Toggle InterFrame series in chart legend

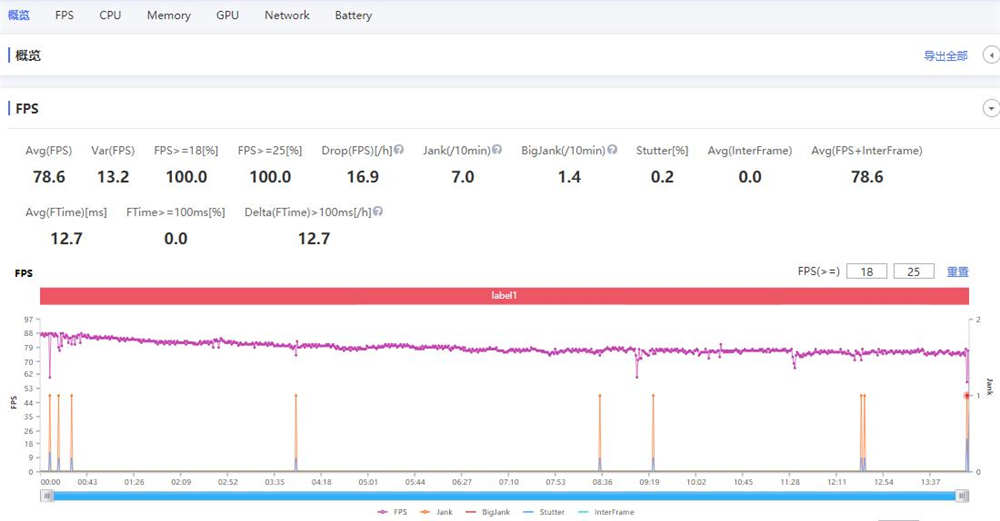tap(606, 512)
